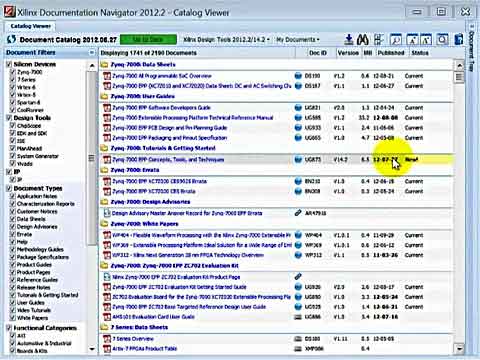This screenshot has width=480, height=360.
Task: Sort documents by the Status column
Action: (x=419, y=53)
